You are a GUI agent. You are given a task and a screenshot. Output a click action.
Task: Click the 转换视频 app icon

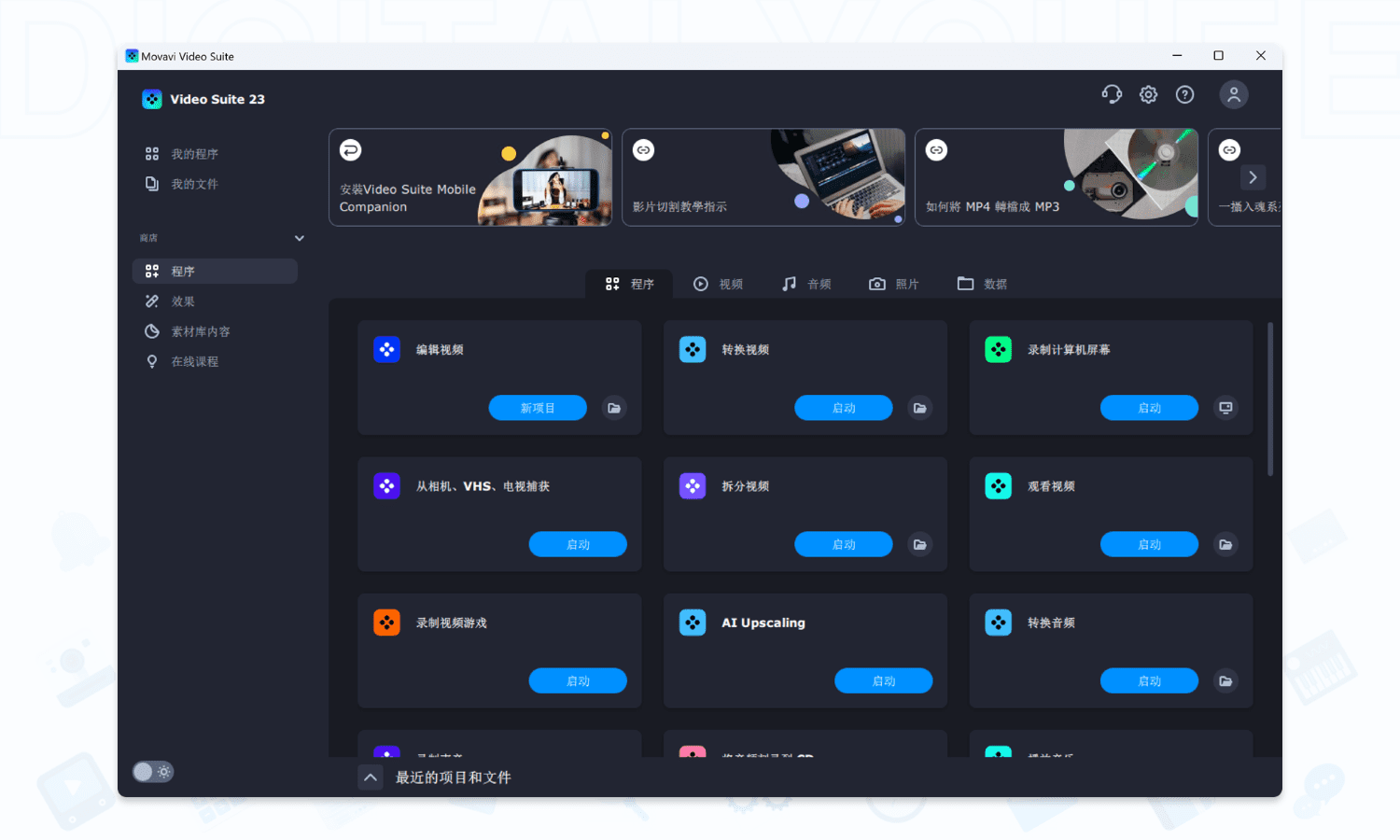tap(693, 349)
